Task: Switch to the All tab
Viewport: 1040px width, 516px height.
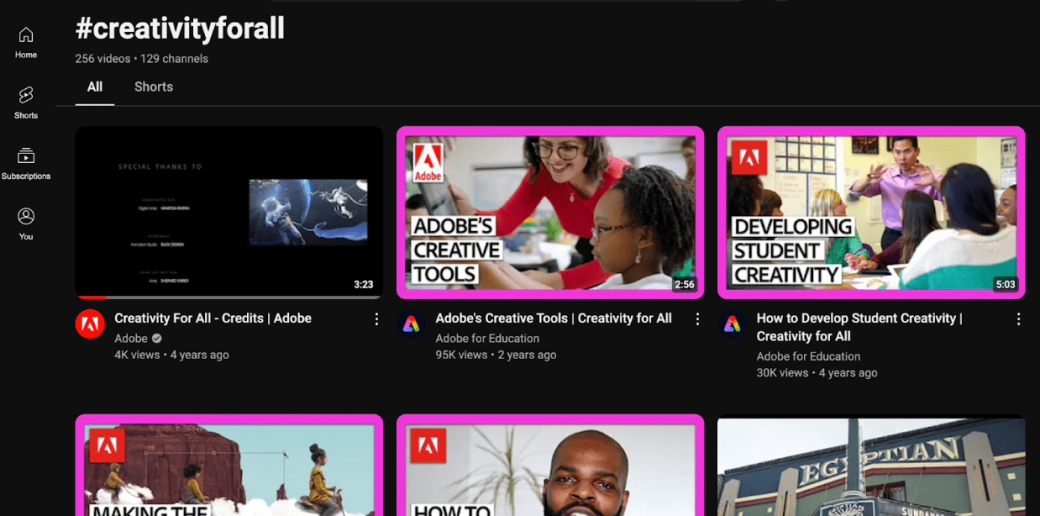Action: pyautogui.click(x=95, y=87)
